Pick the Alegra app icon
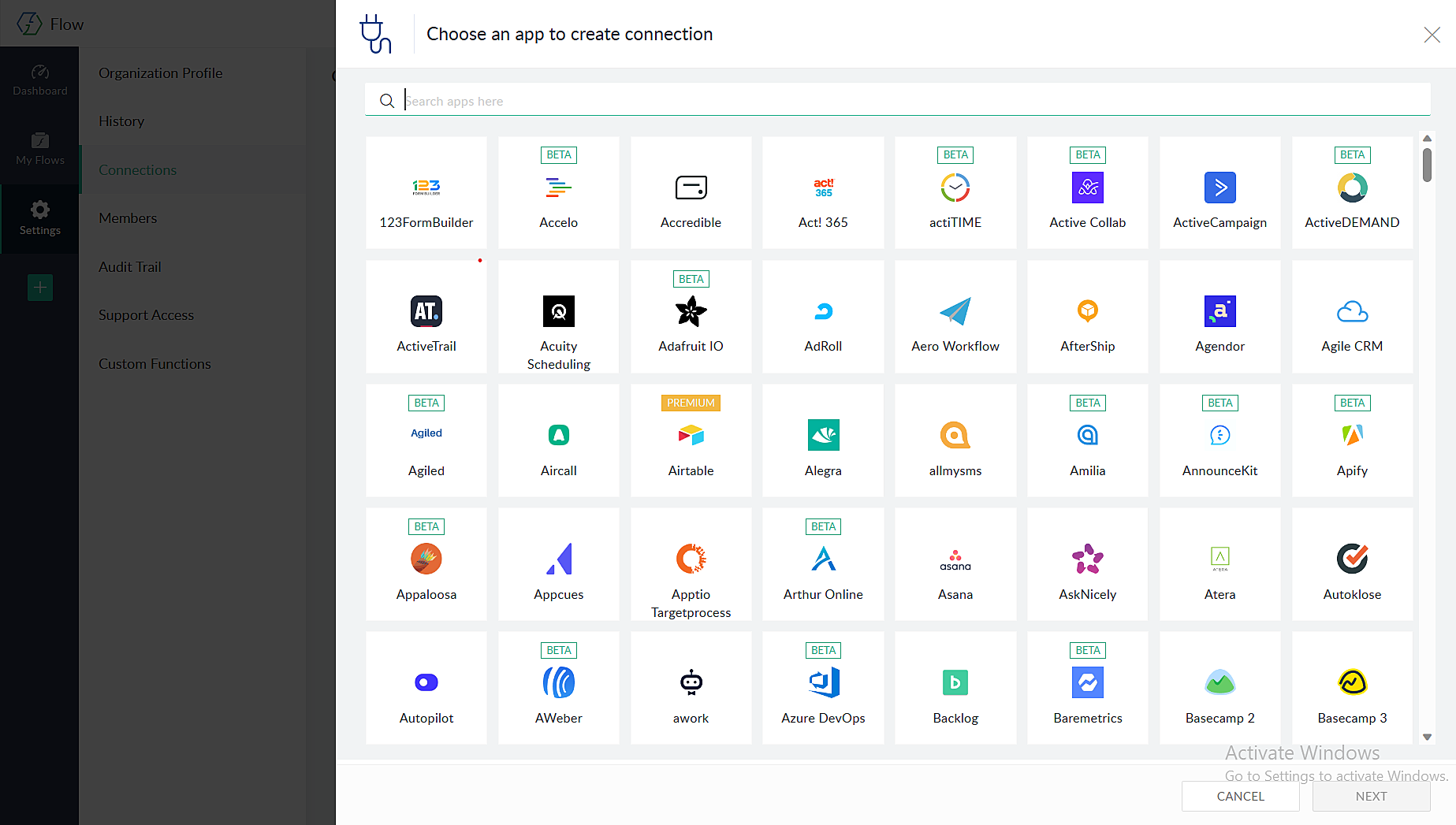Image resolution: width=1456 pixels, height=825 pixels. 823,435
